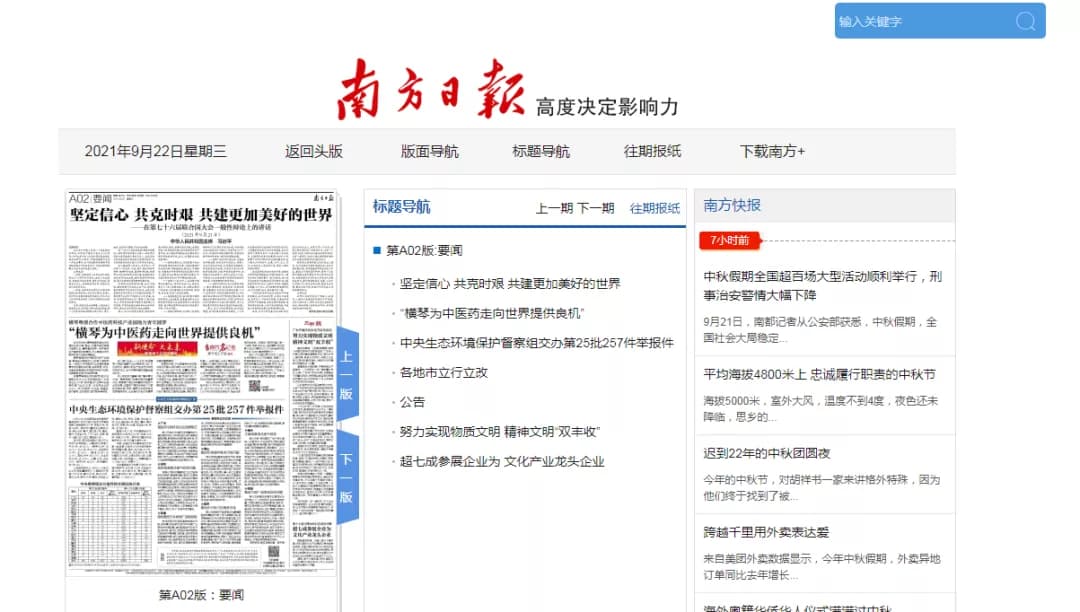This screenshot has height=612, width=1080.
Task: Click summary text 今年的中秋节，对胡祥书一家
Action: coord(821,487)
